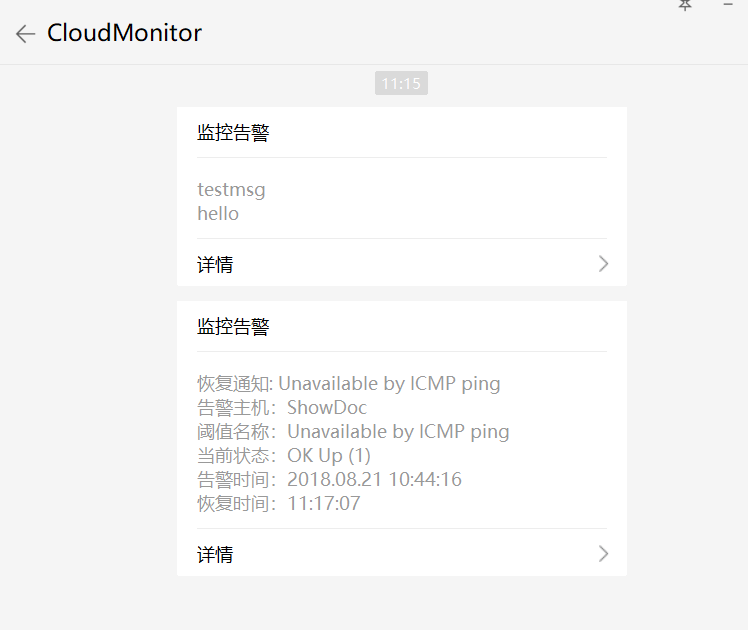The height and width of the screenshot is (630, 748).
Task: Click the 阈值名称 Unavailable by ICMP ping line
Action: (x=353, y=432)
